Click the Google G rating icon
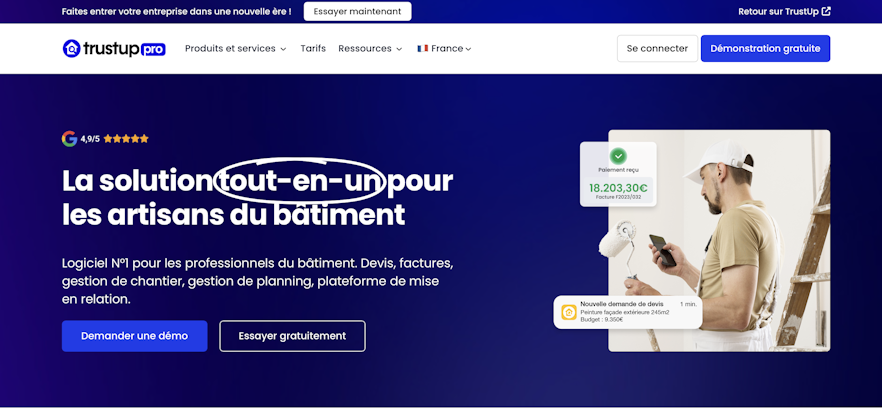The image size is (882, 408). 69,138
